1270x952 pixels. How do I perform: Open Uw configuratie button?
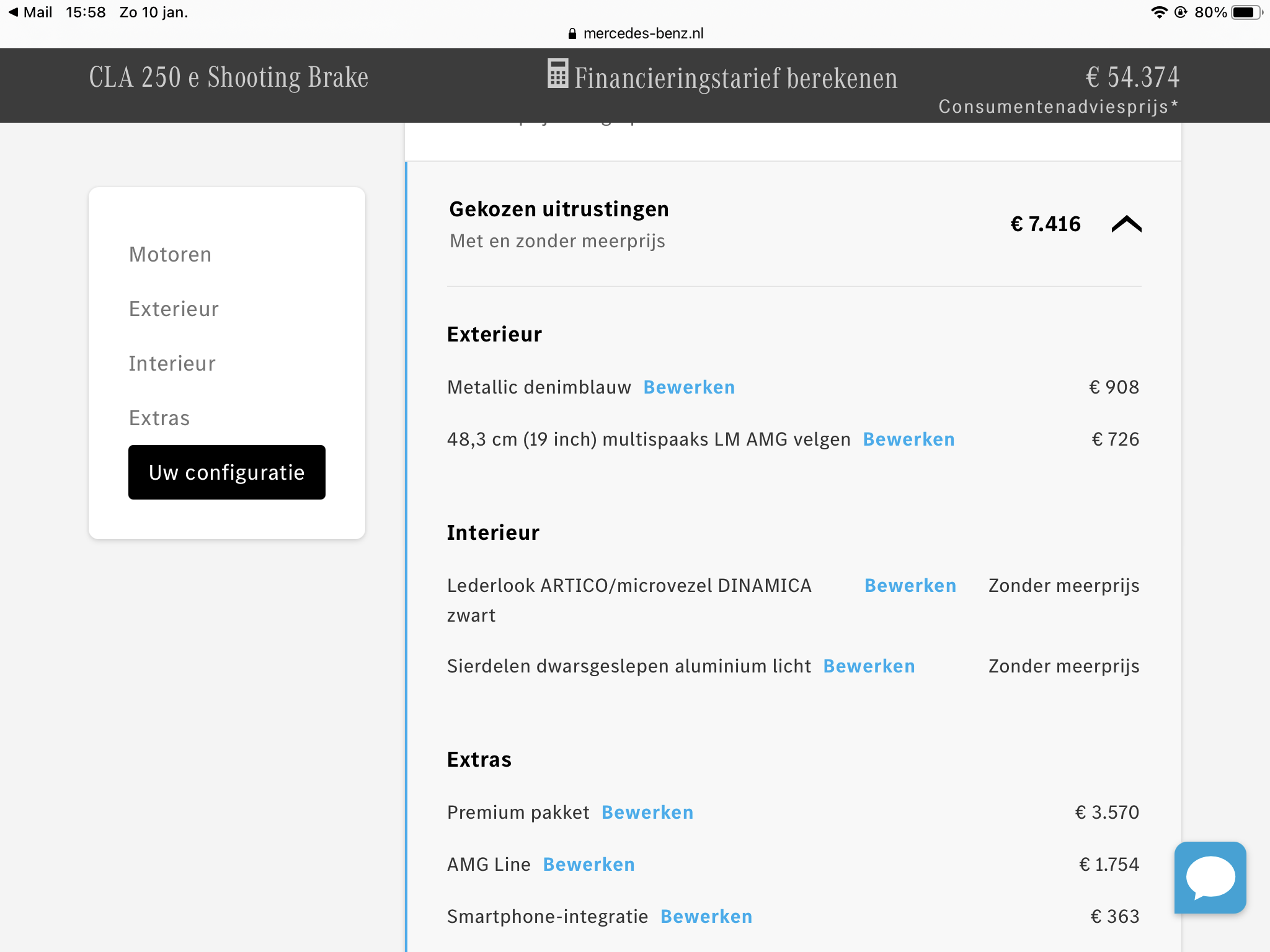point(227,472)
